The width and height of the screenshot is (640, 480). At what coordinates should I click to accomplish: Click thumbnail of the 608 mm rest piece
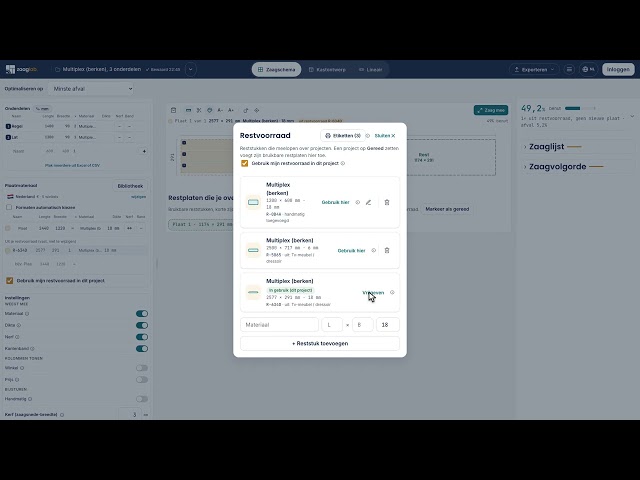click(253, 202)
